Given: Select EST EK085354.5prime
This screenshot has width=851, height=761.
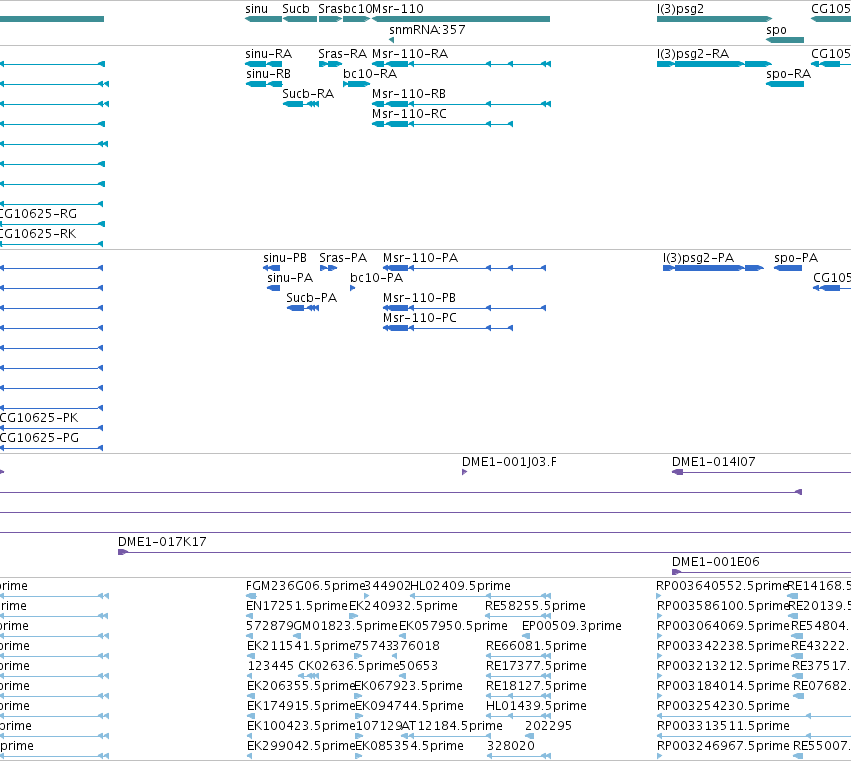Looking at the screenshot, I should (409, 746).
